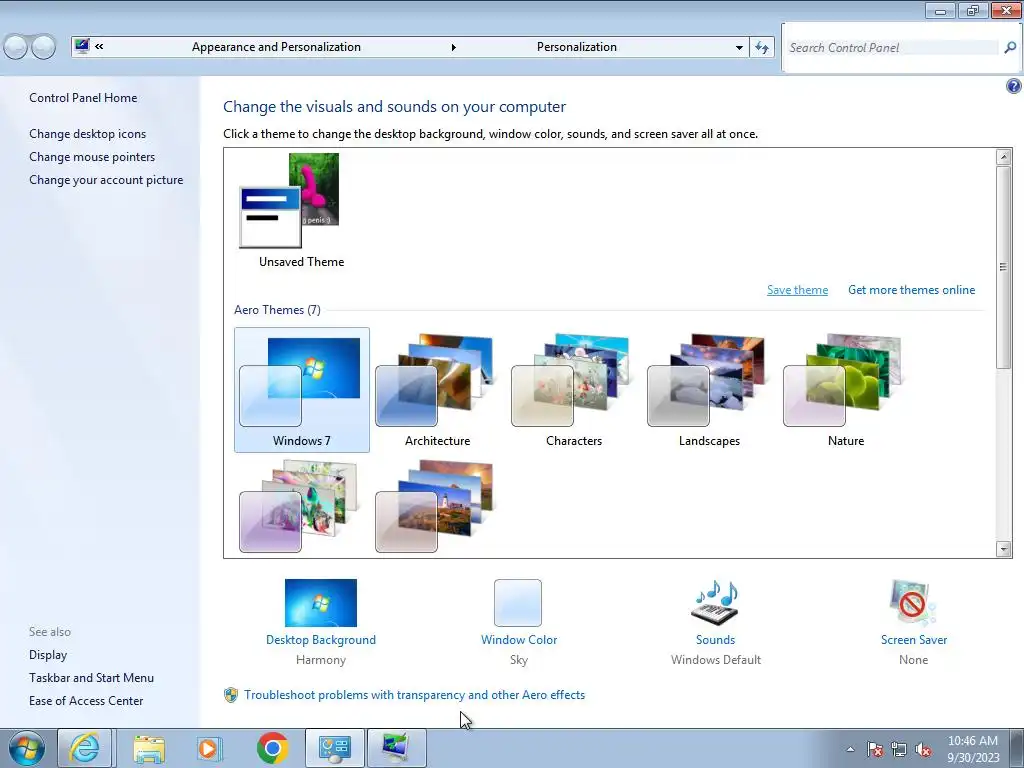Click the address bar refresh button
The width and height of the screenshot is (1024, 768).
[761, 47]
